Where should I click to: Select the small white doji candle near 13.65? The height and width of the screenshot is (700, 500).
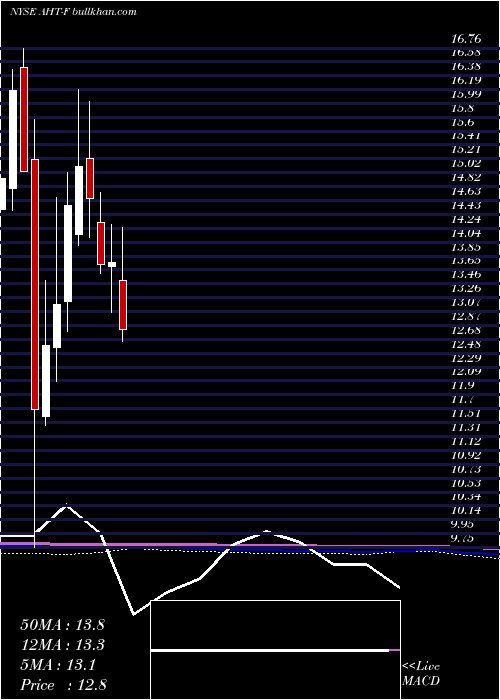112,264
